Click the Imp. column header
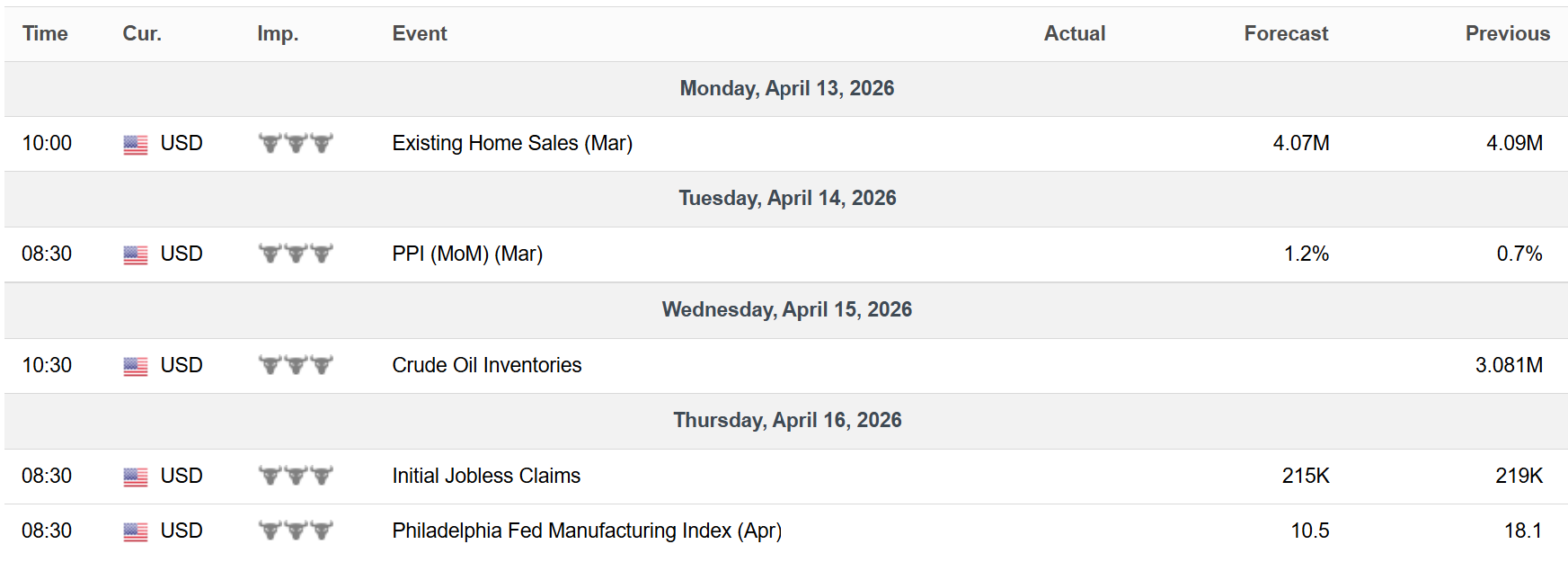 point(277,33)
